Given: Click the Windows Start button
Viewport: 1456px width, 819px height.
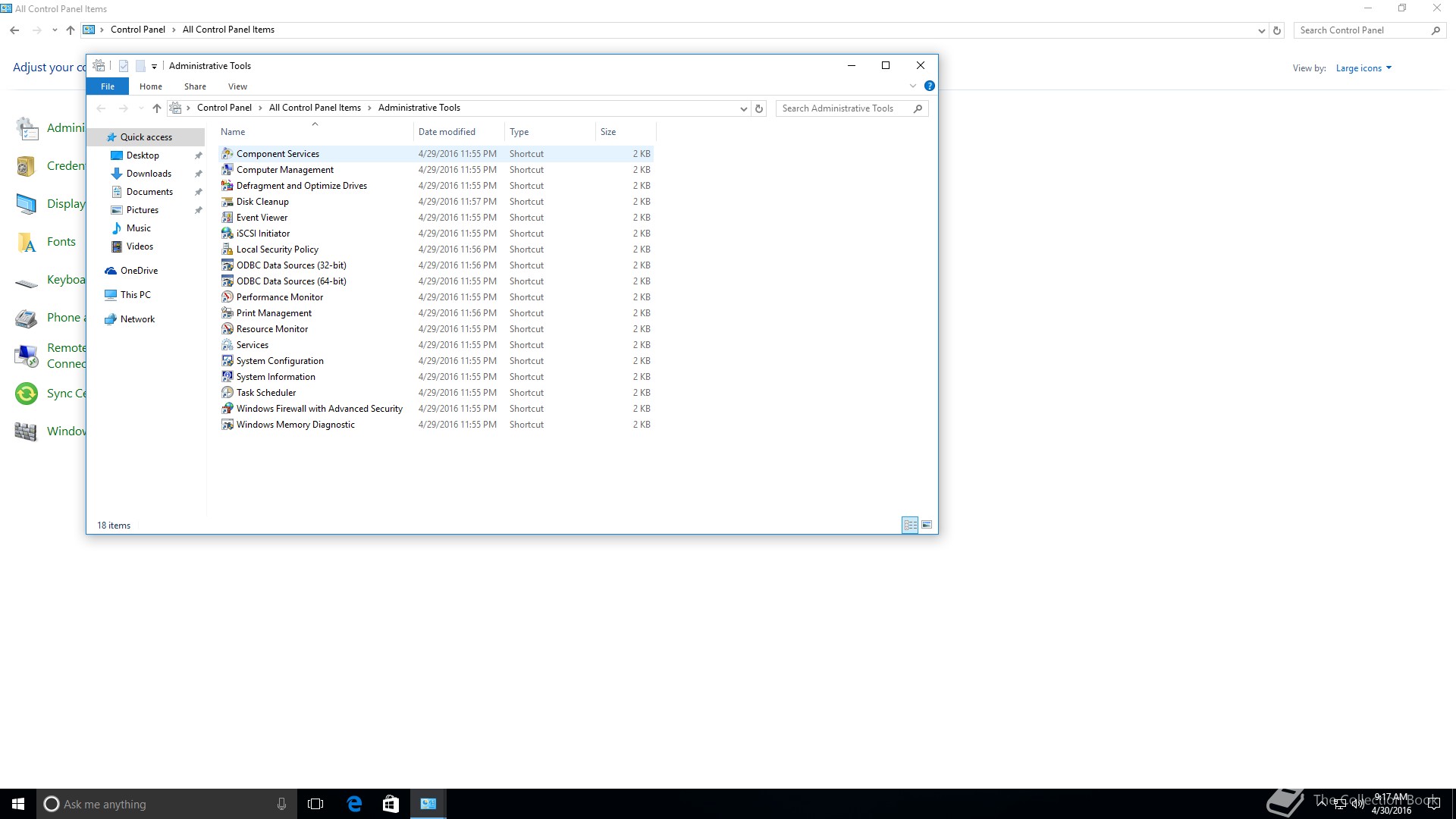Looking at the screenshot, I should tap(18, 804).
